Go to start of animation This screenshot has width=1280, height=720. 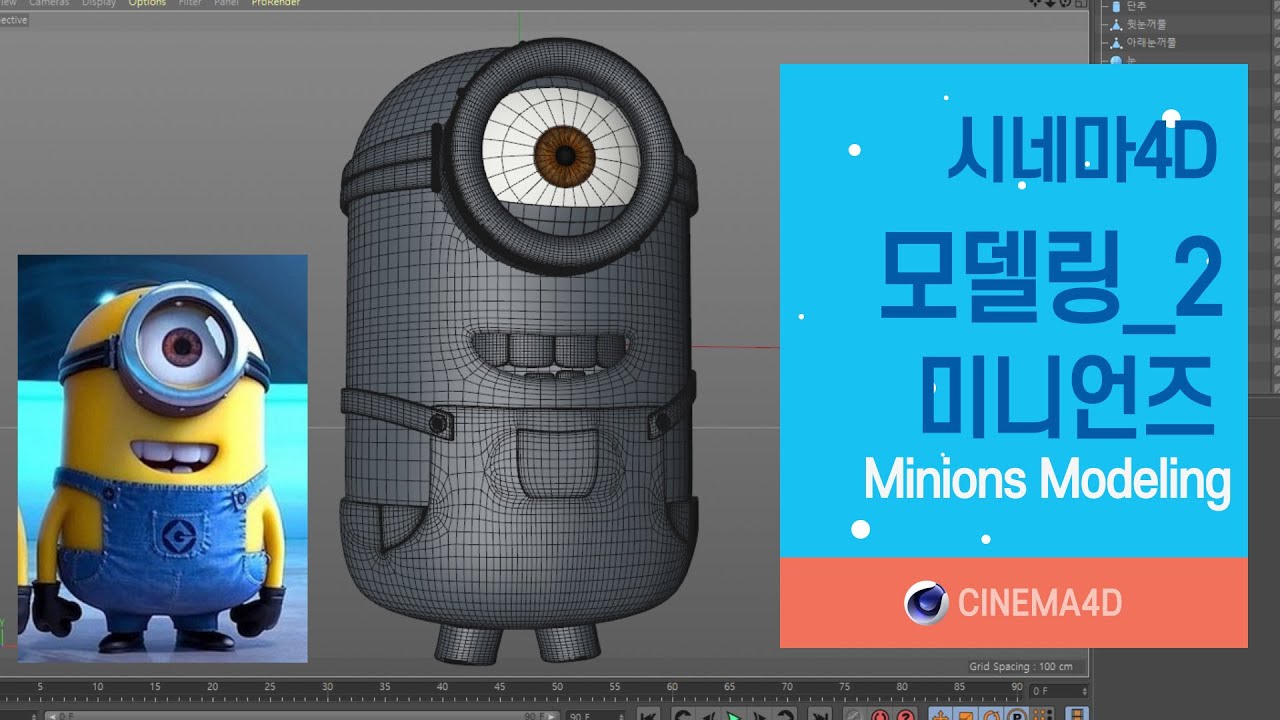(x=649, y=714)
